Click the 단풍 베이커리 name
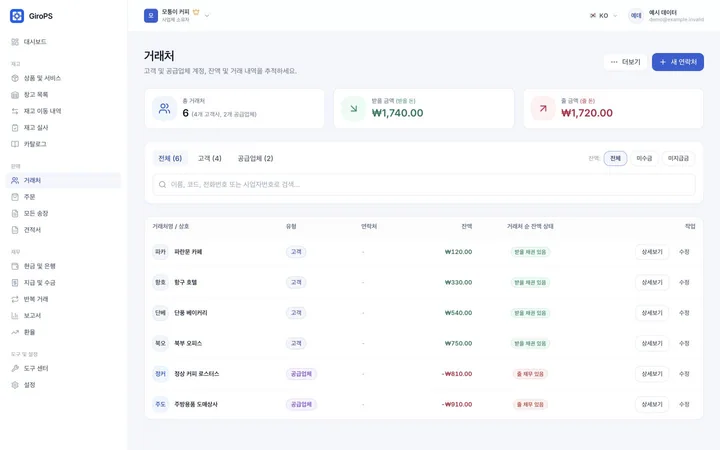 click(191, 313)
